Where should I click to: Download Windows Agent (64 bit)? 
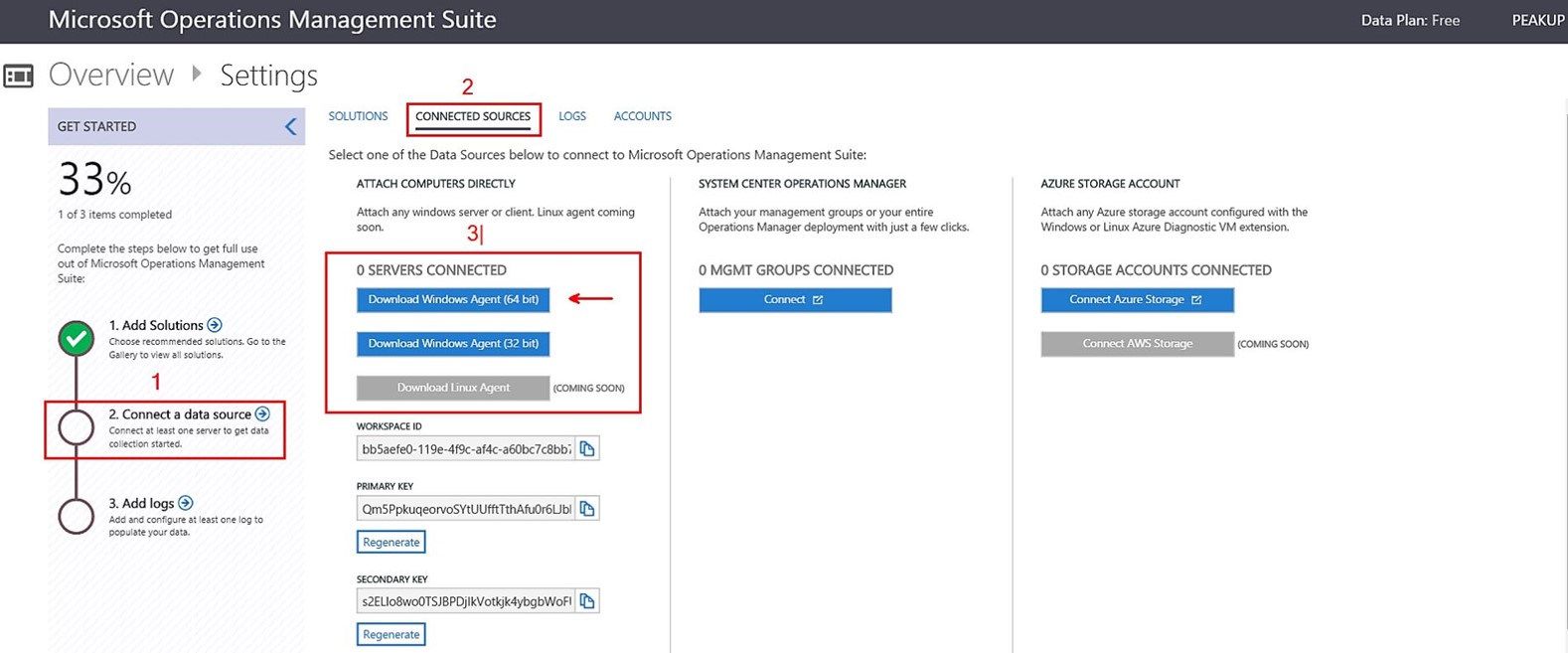tap(453, 300)
